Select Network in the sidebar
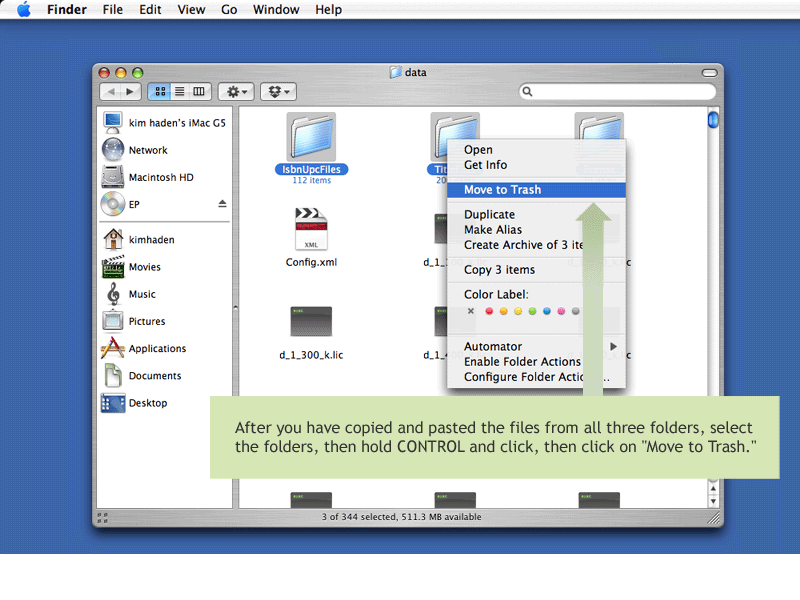 (x=164, y=150)
